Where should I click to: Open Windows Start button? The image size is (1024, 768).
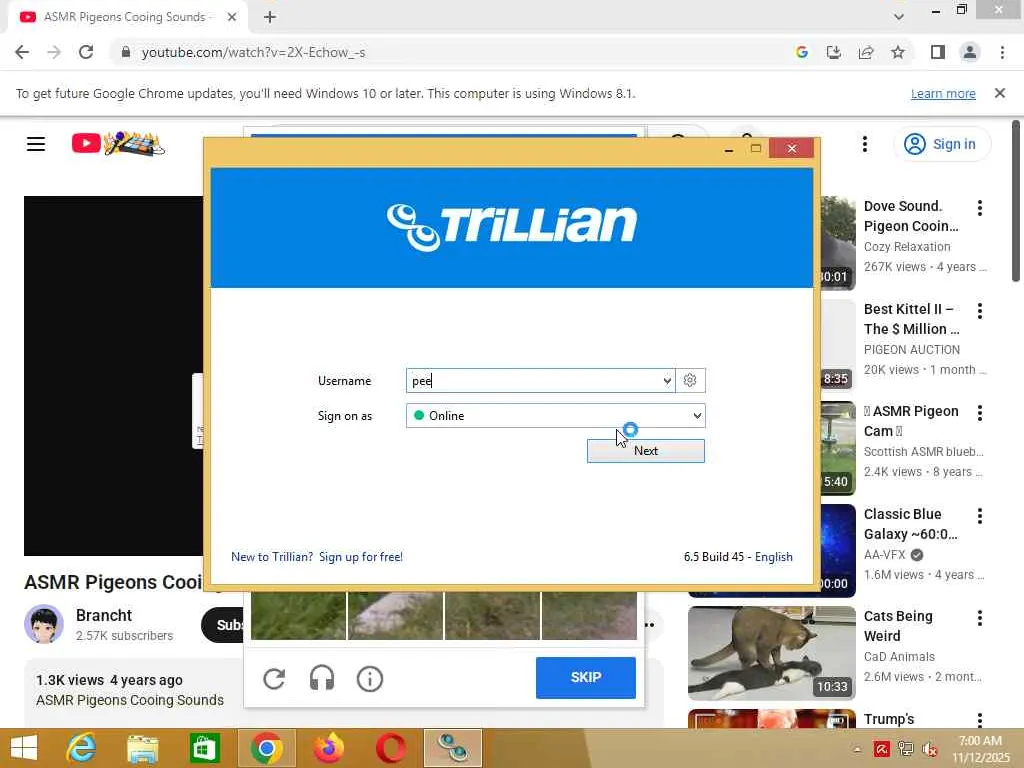click(x=24, y=748)
